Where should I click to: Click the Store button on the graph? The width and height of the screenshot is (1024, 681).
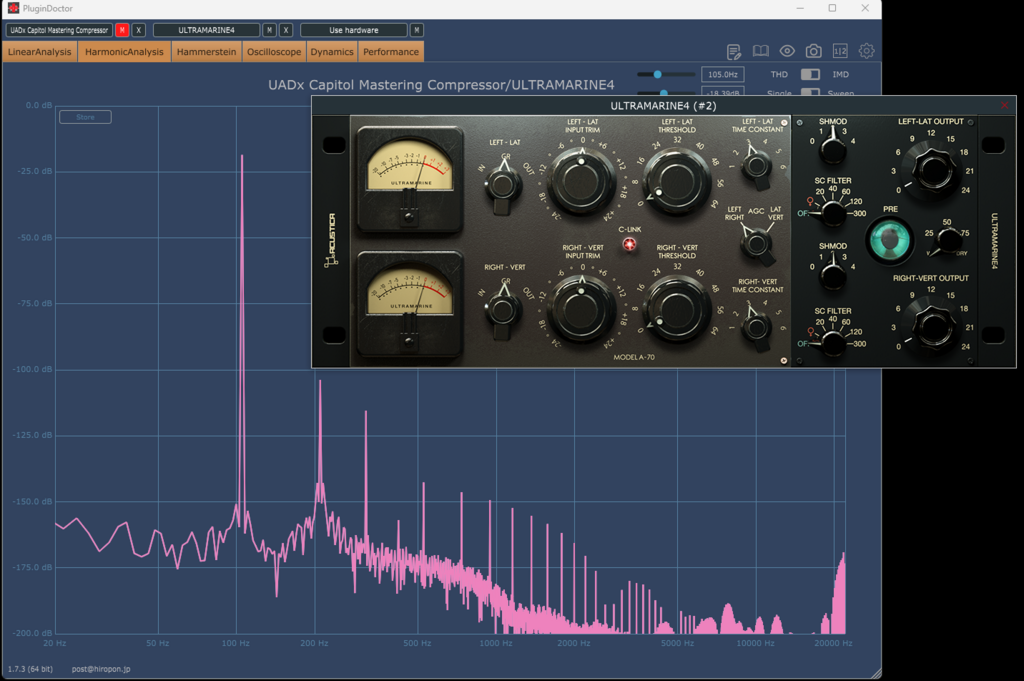[x=86, y=117]
